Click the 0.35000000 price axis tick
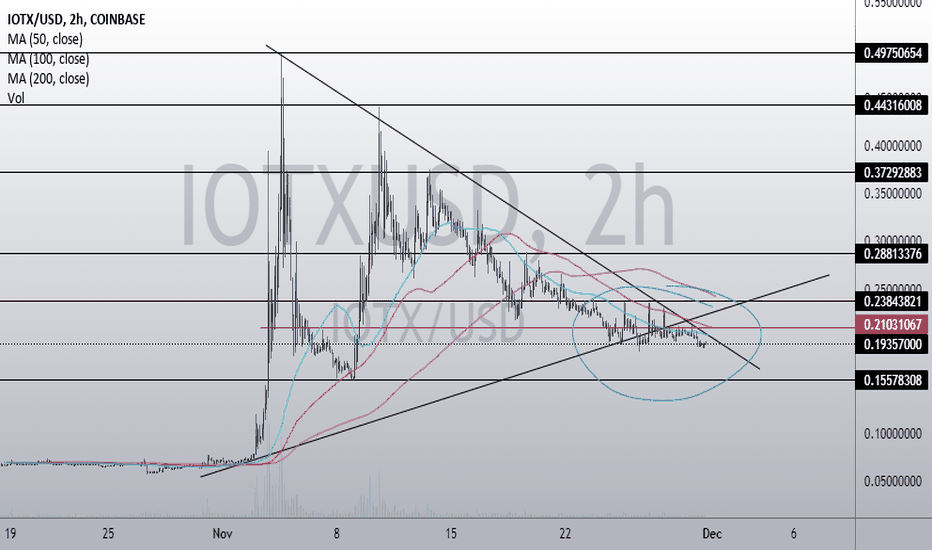The height and width of the screenshot is (550, 932). (893, 194)
